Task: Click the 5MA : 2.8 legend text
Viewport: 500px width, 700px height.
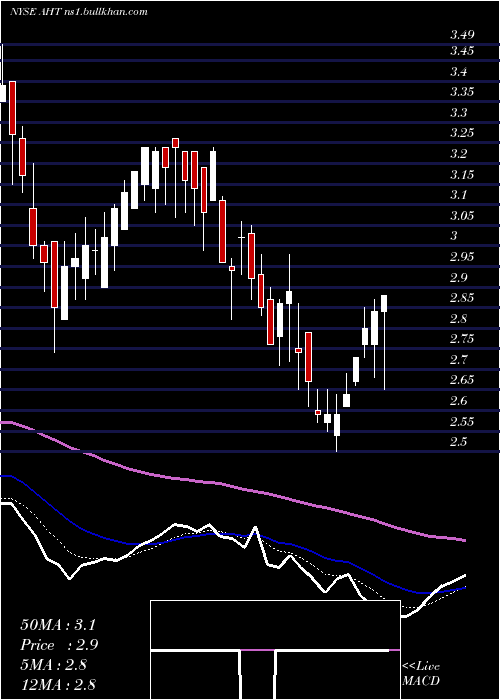Action: coord(54,665)
